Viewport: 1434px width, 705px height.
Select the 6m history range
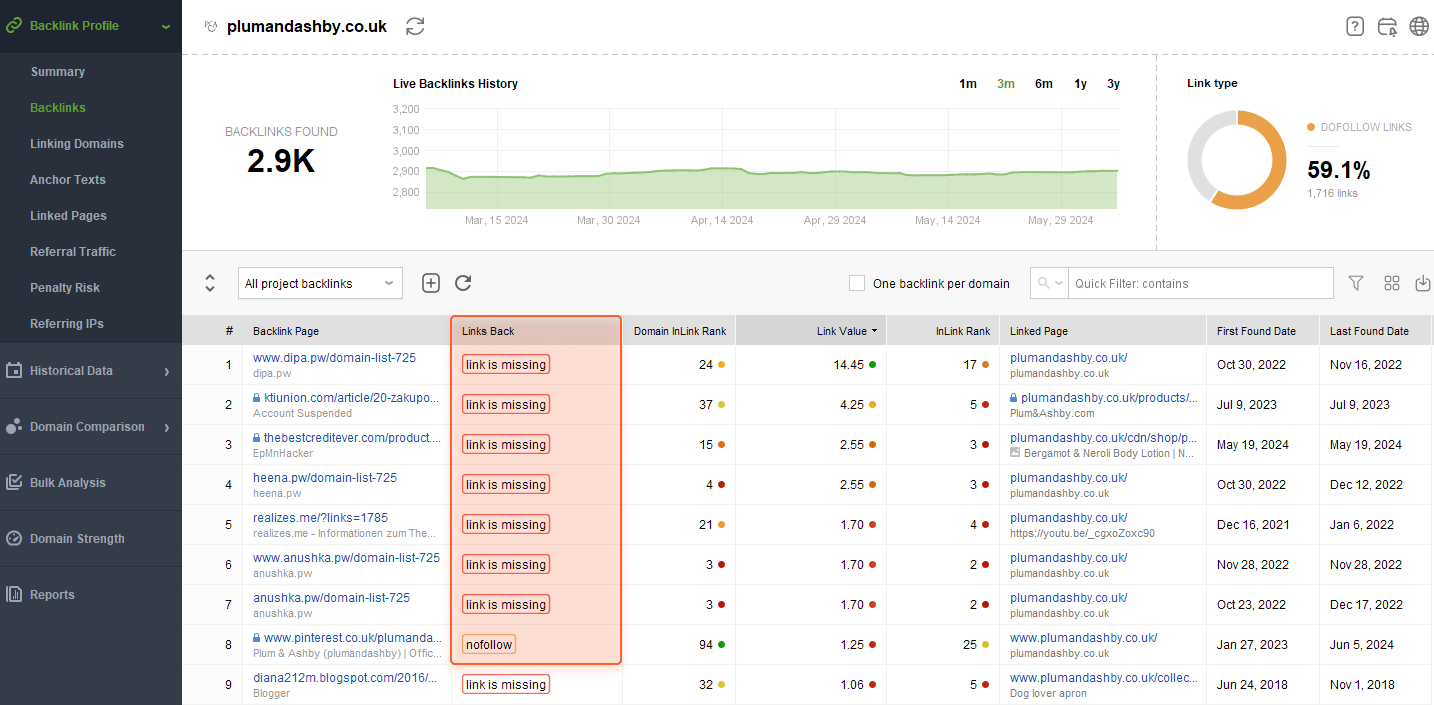tap(1044, 84)
